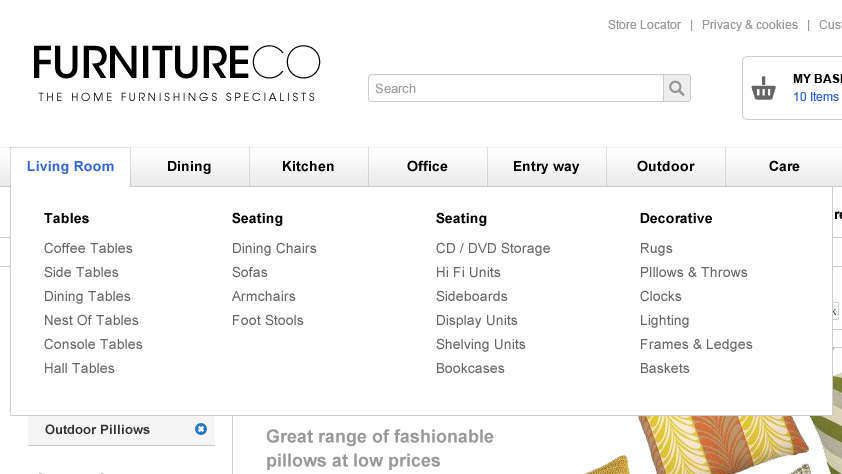
Task: Expand the Outdoor menu
Action: coord(666,166)
